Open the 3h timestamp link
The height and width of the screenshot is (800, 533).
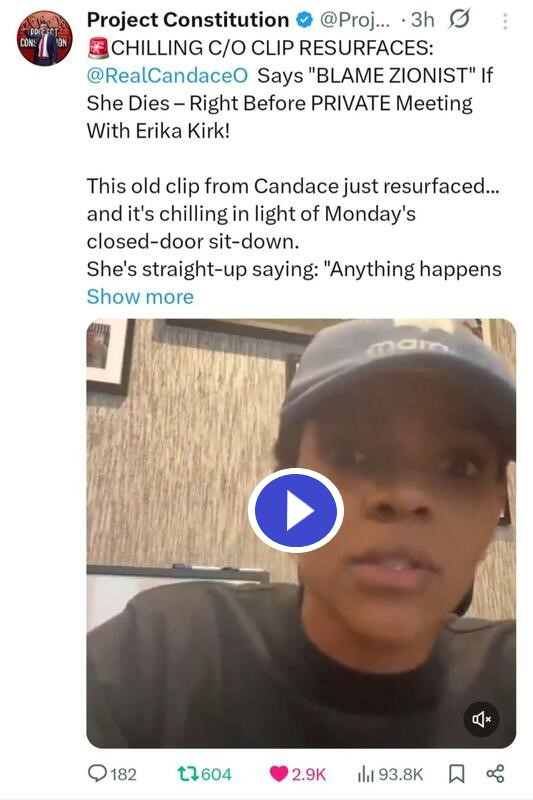click(423, 20)
